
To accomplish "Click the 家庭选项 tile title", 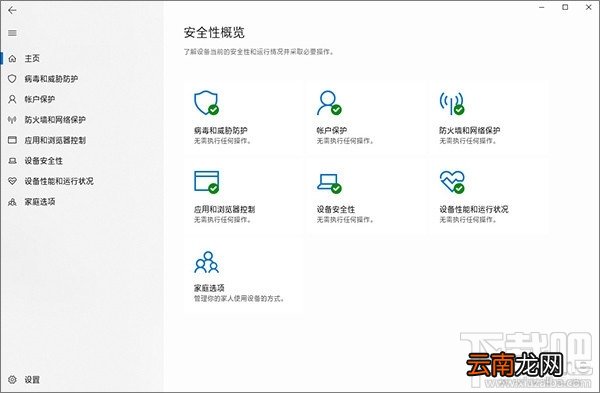I will [209, 288].
